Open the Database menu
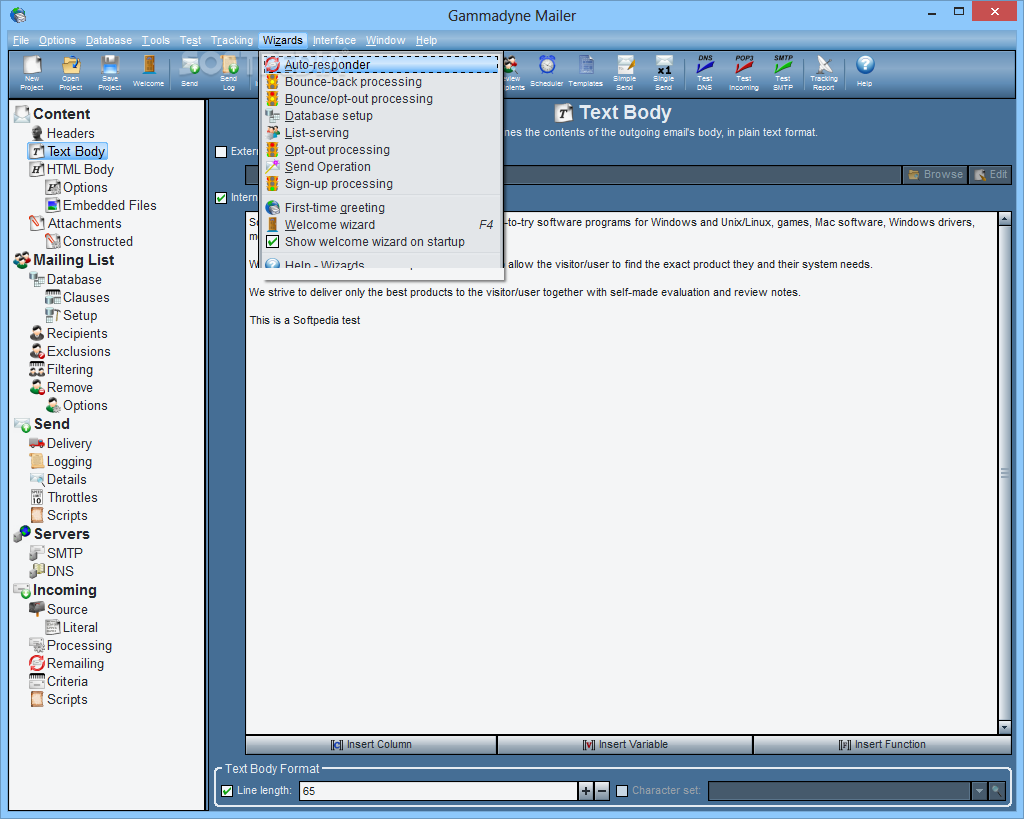Viewport: 1024px width, 819px height. tap(109, 40)
